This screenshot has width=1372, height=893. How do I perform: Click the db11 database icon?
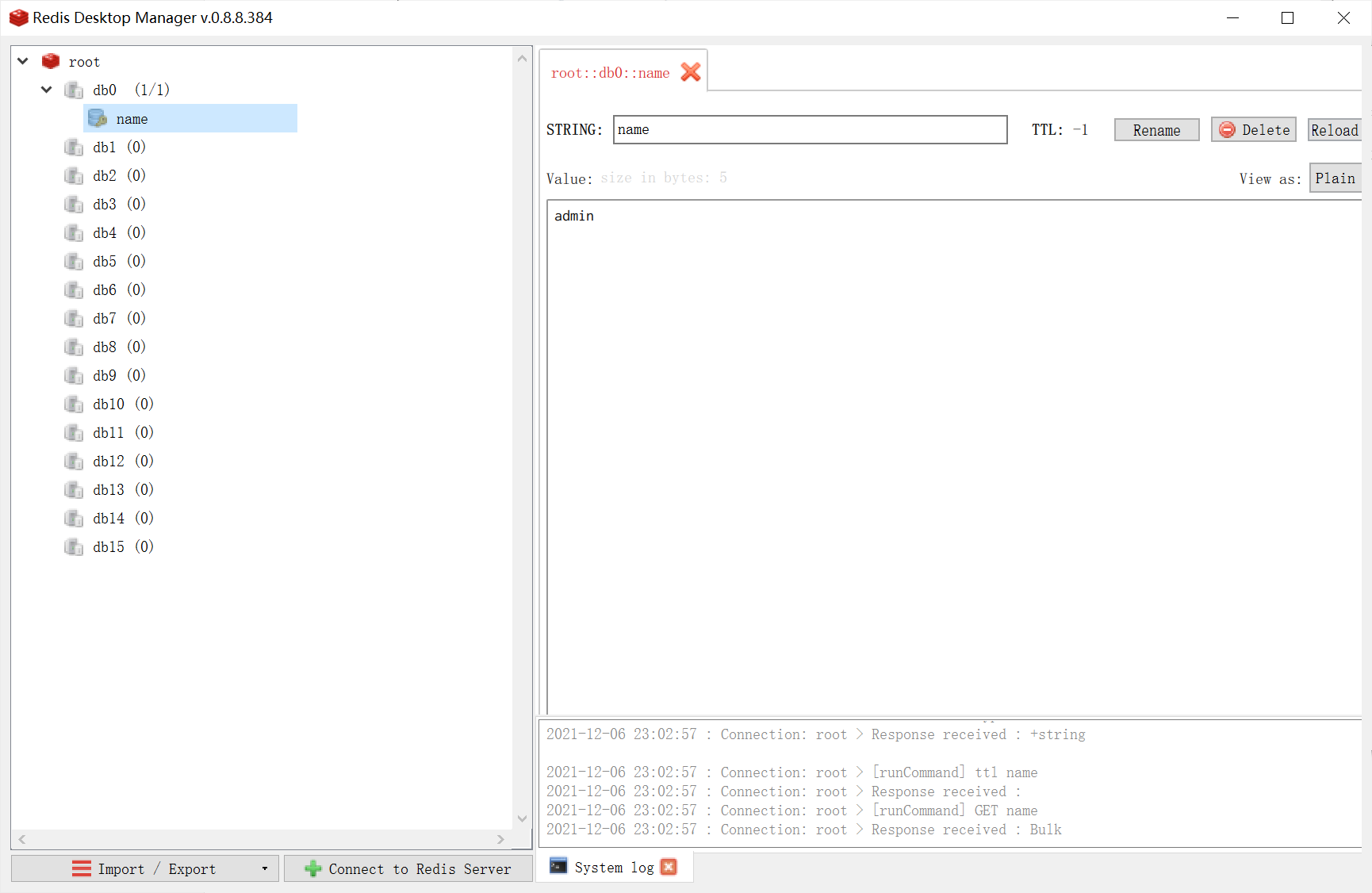click(x=74, y=432)
